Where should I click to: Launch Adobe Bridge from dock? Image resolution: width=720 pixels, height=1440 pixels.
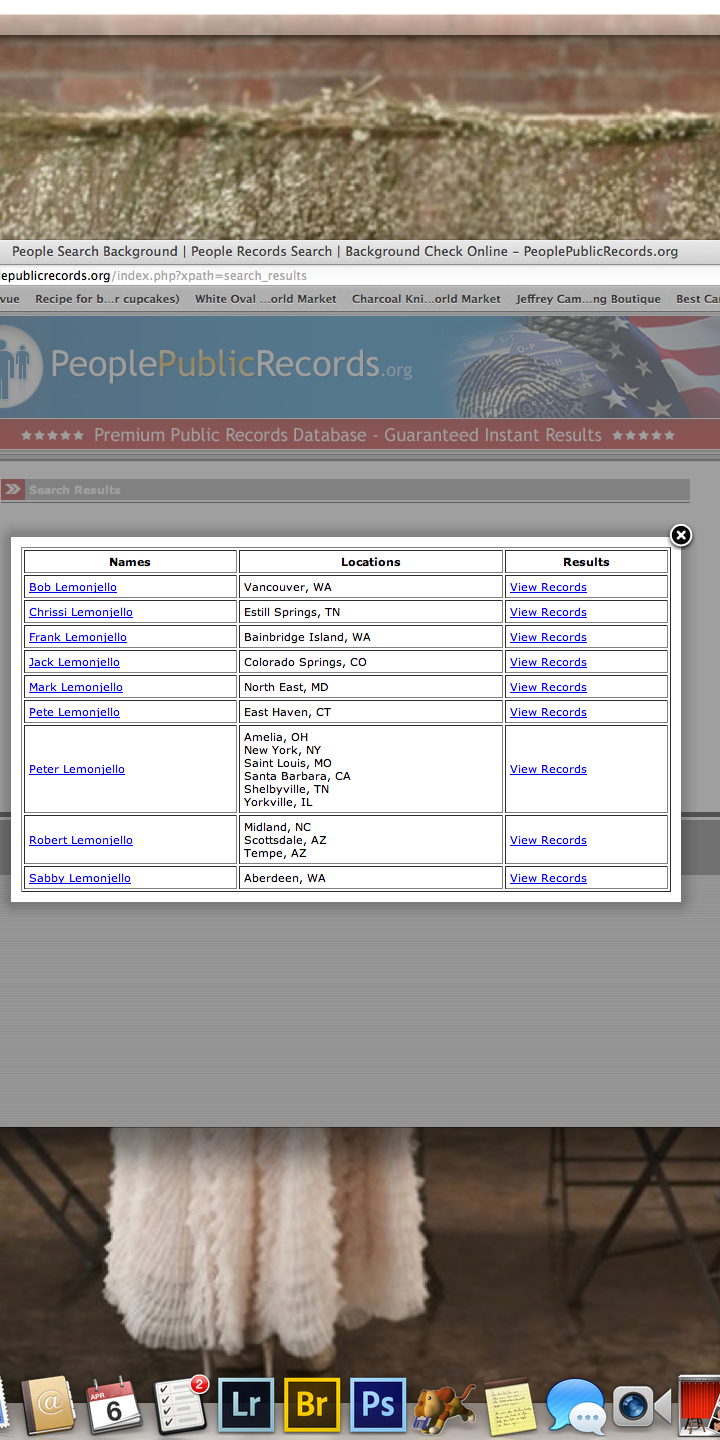pos(312,1405)
